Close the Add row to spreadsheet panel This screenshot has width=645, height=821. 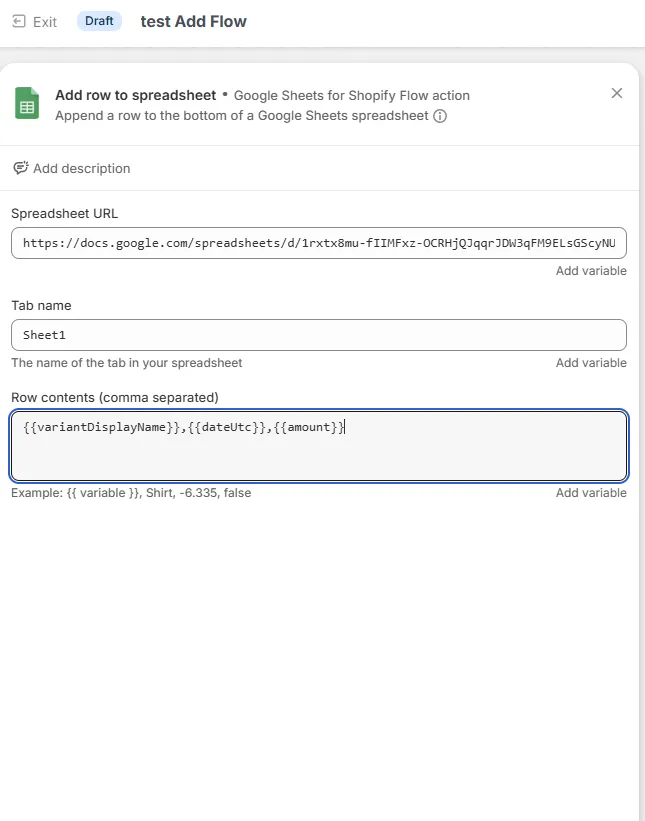coord(617,93)
